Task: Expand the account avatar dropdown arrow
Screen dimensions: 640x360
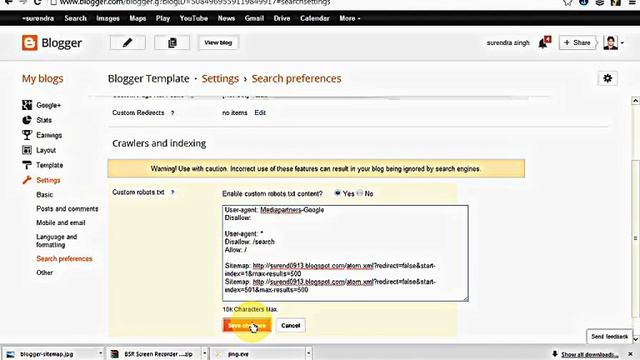Action: [x=622, y=43]
